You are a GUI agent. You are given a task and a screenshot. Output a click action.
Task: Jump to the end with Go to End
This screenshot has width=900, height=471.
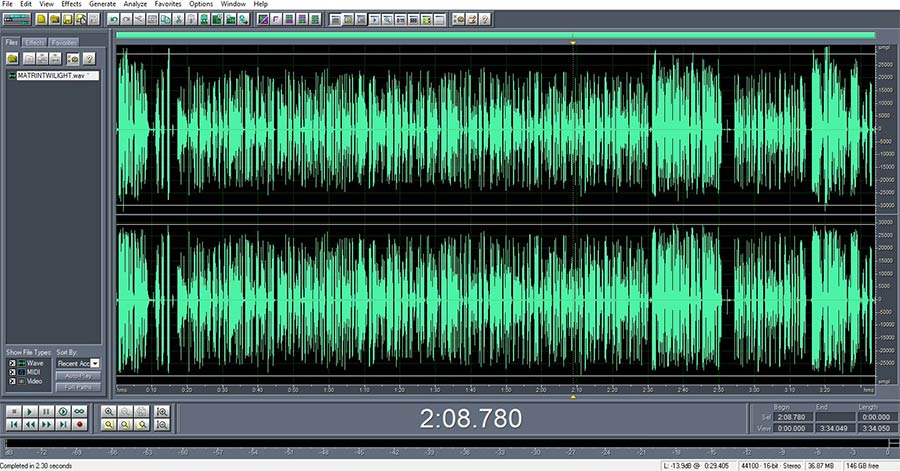pos(63,425)
